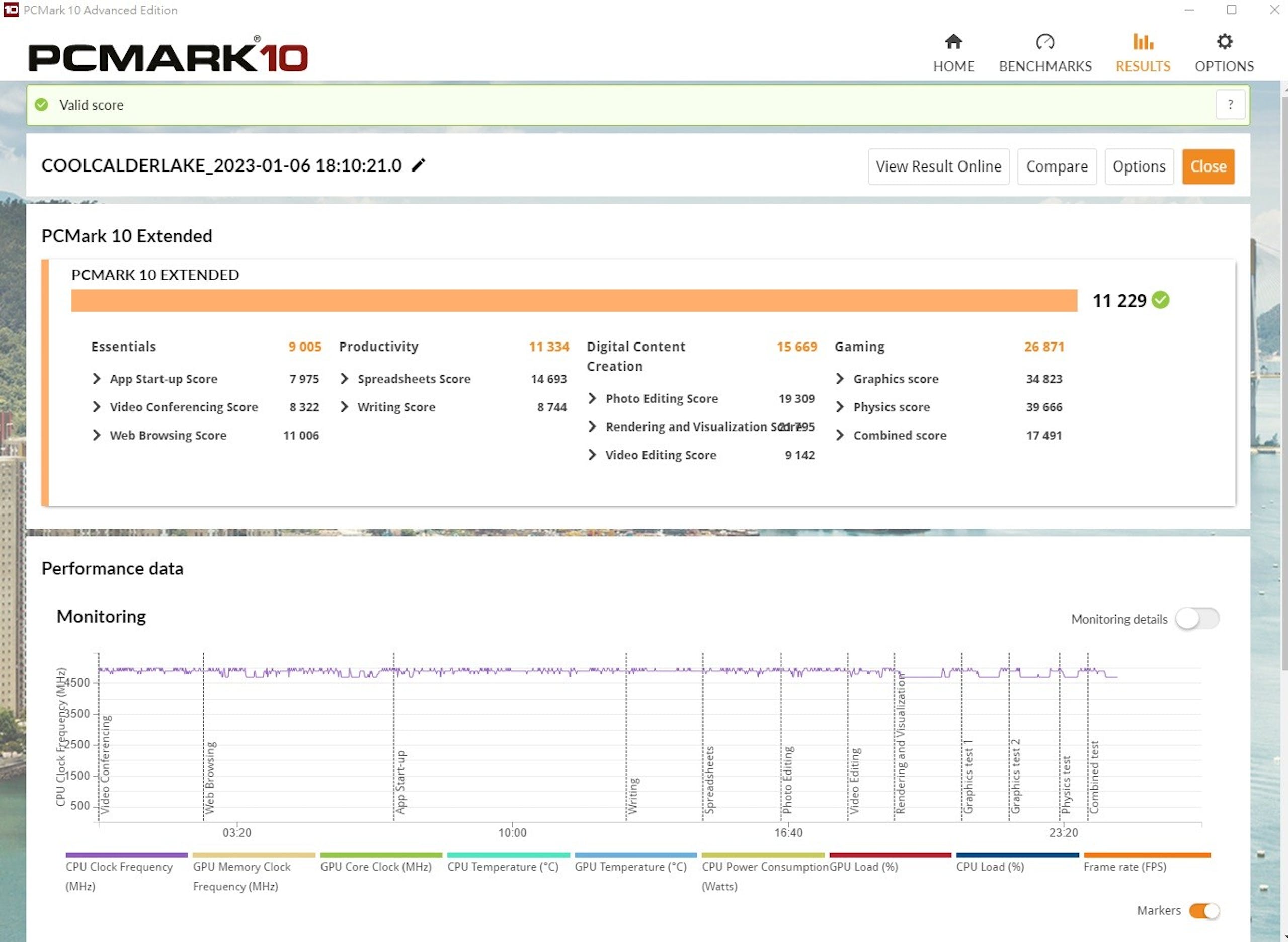Open the HOME tab
The image size is (1288, 942).
coord(953,54)
